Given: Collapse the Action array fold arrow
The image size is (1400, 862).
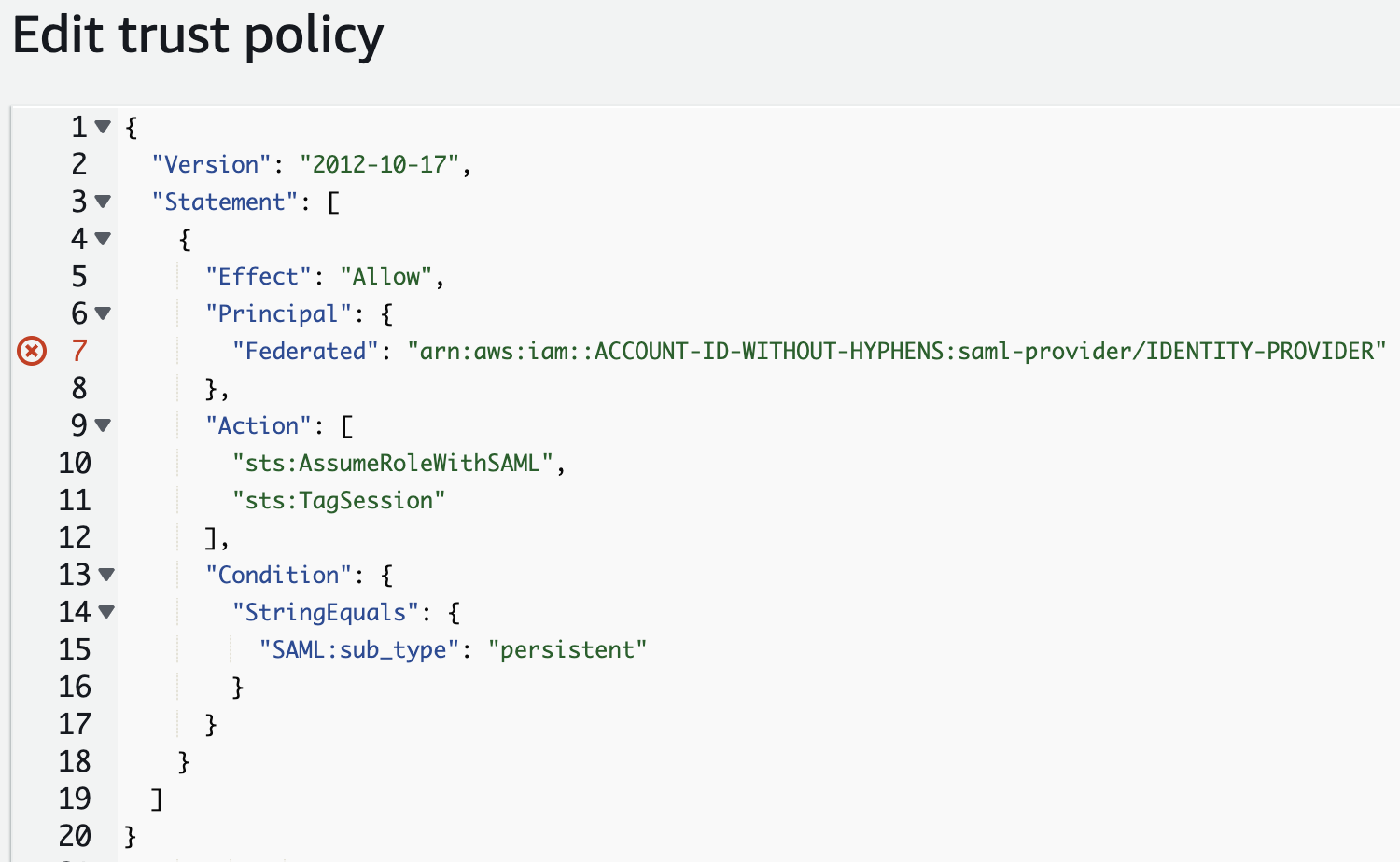Looking at the screenshot, I should (x=103, y=425).
